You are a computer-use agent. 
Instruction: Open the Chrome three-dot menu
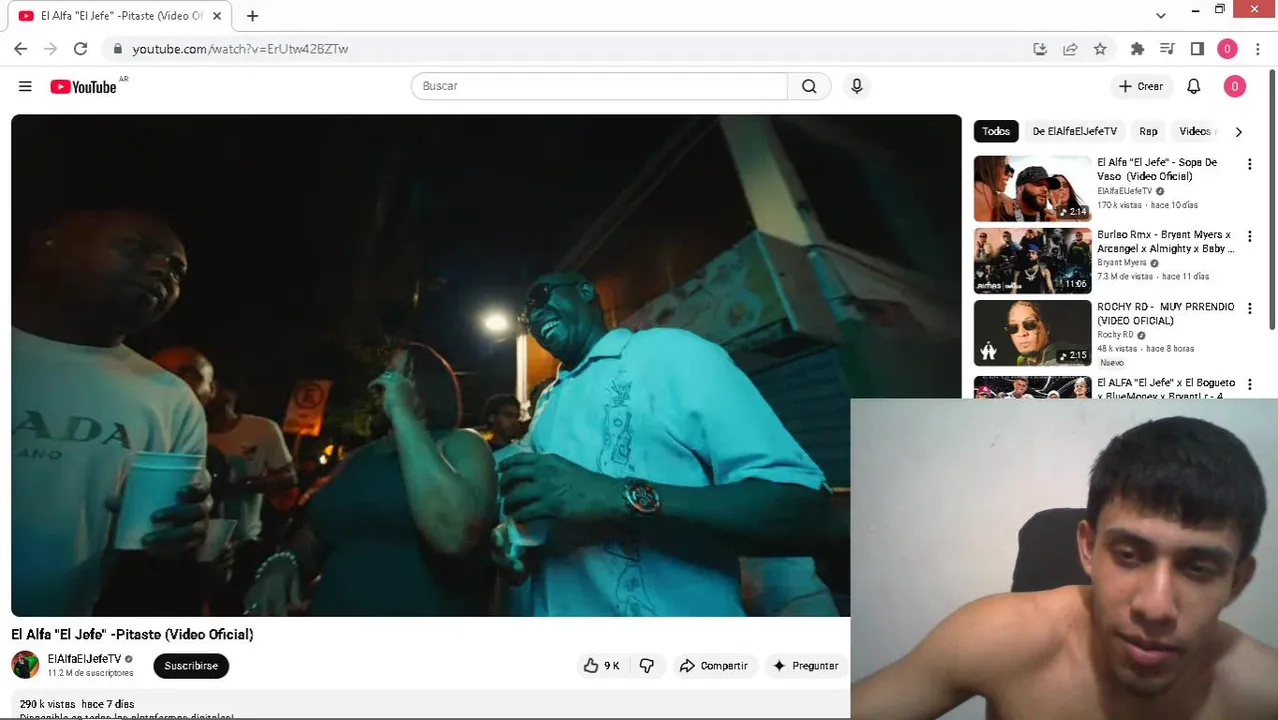tap(1257, 48)
